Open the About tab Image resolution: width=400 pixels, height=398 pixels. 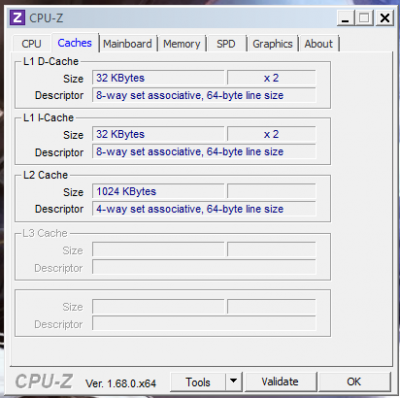[318, 44]
